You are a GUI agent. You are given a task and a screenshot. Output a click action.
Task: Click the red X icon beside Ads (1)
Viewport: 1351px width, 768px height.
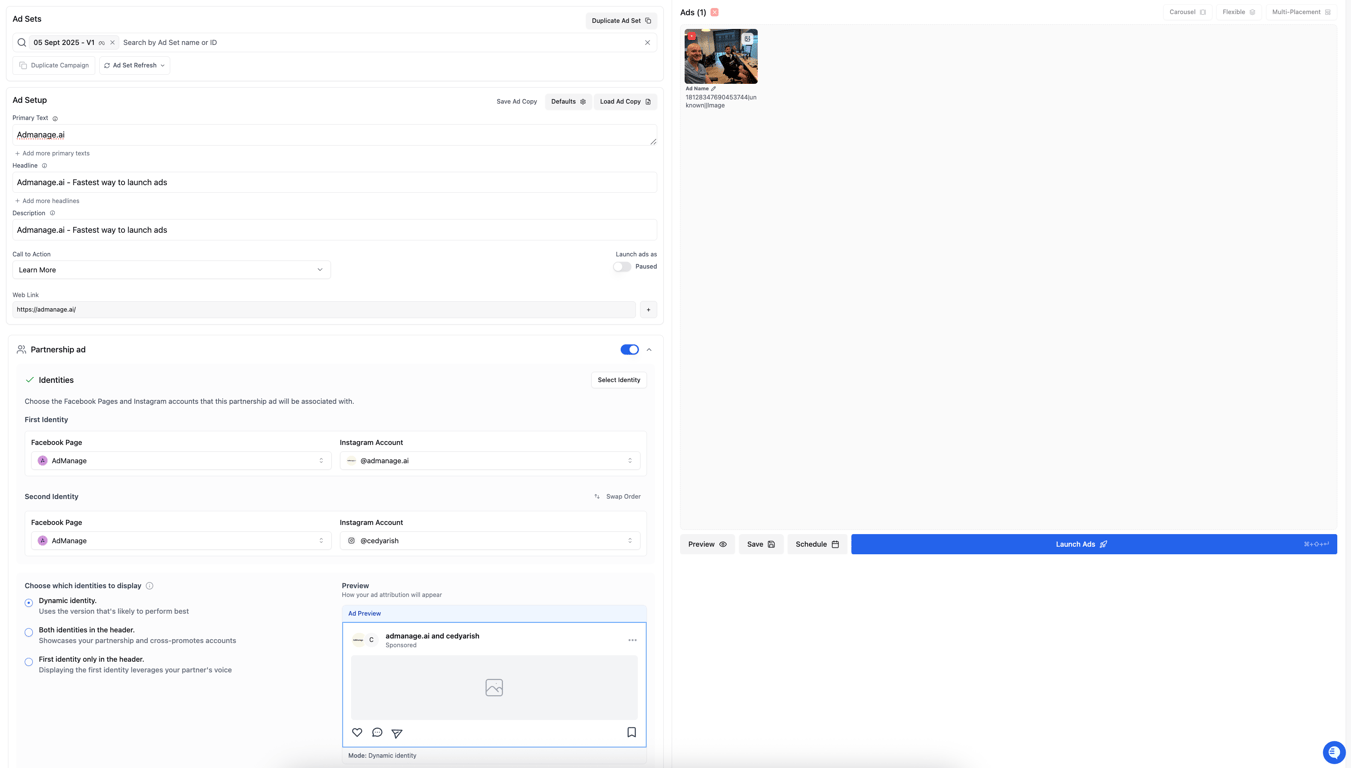(x=714, y=12)
